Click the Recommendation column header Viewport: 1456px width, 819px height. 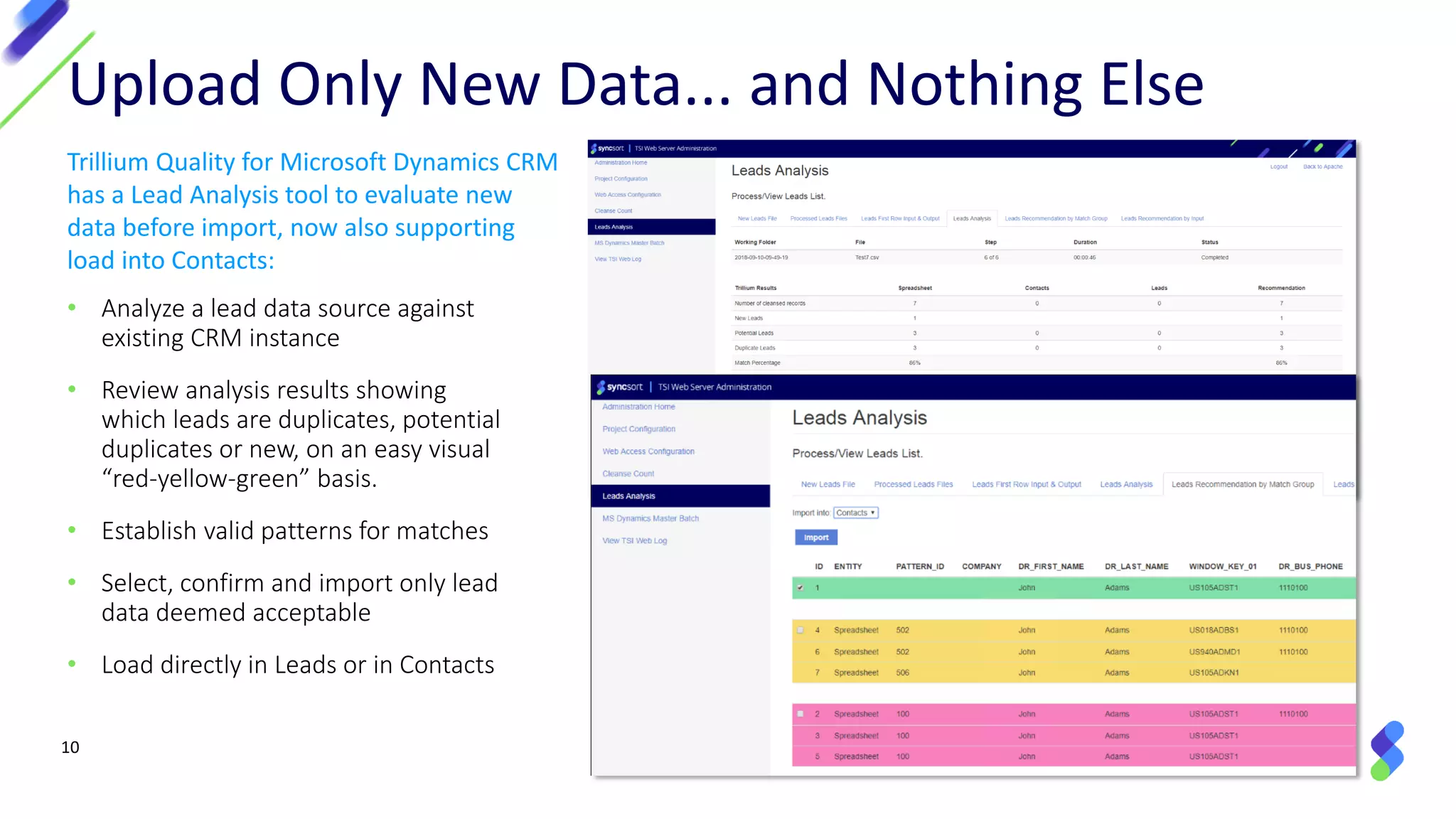(x=1281, y=288)
